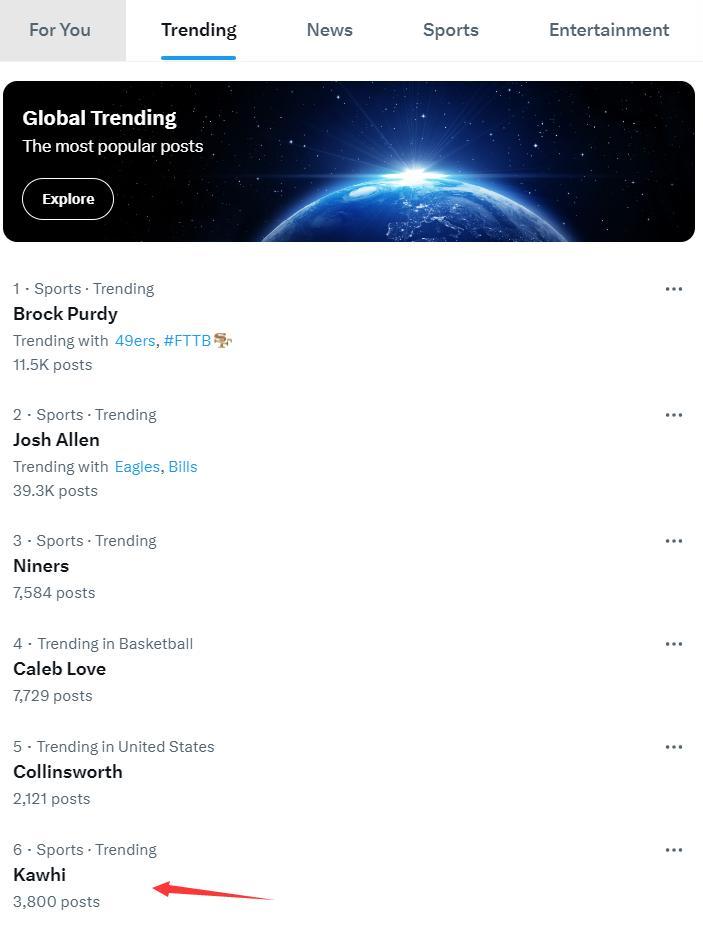Open the Eagles related trend link
Image resolution: width=703 pixels, height=944 pixels.
tap(137, 467)
